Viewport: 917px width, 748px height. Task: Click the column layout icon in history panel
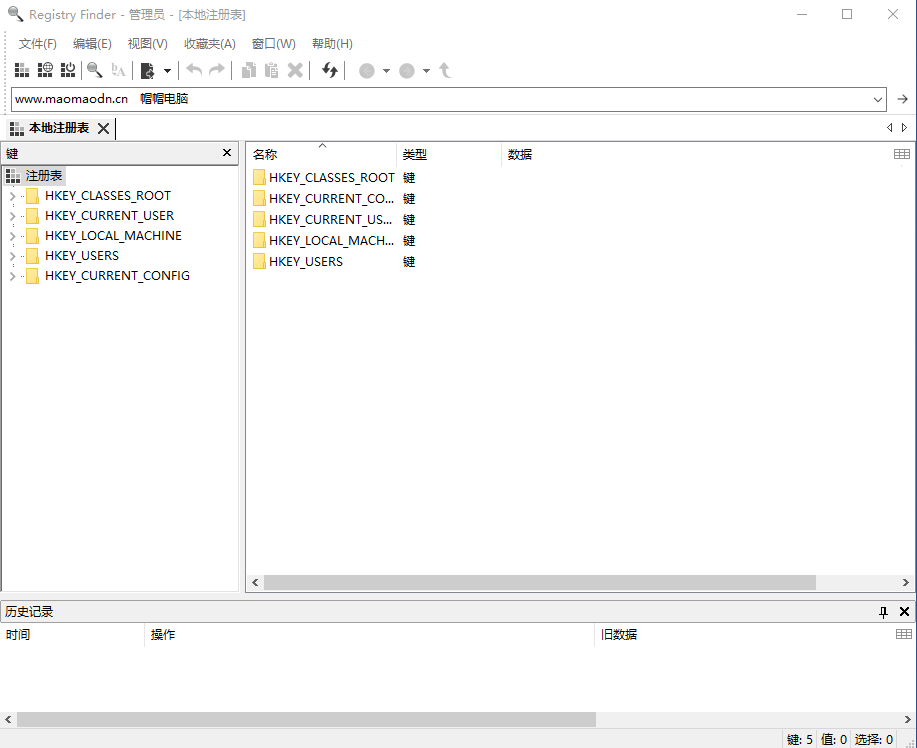(904, 634)
